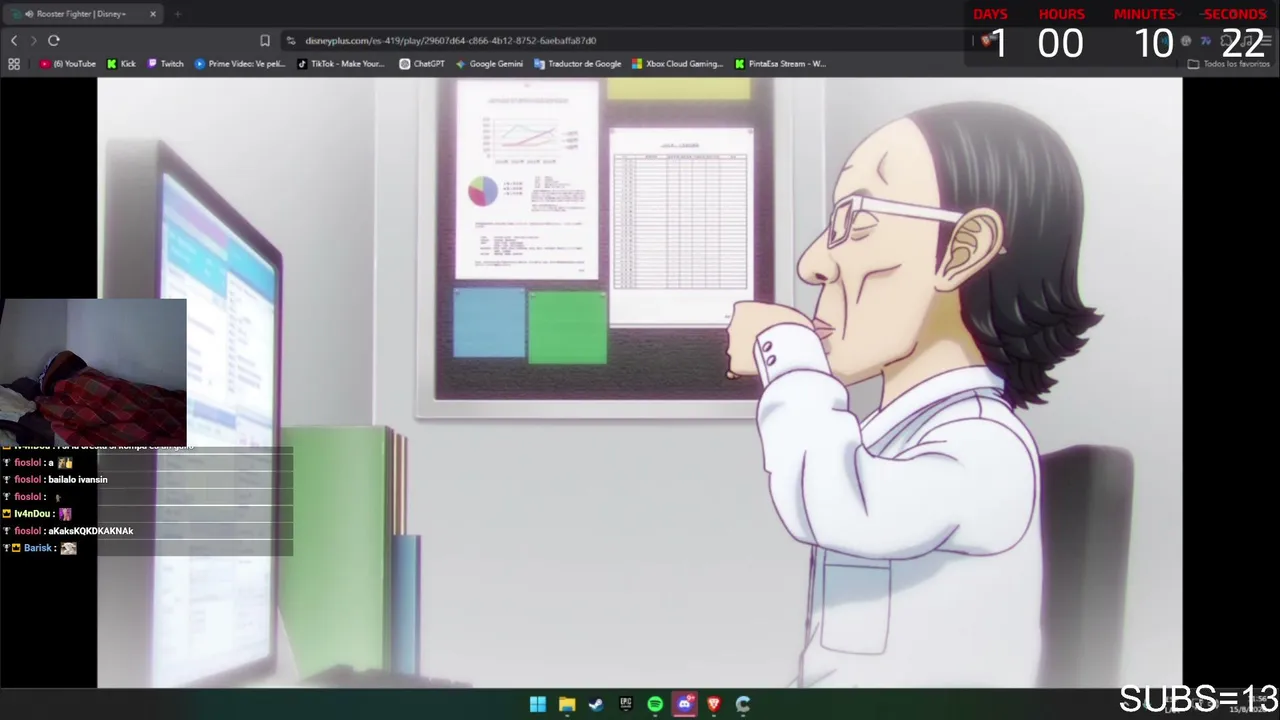Open the ChatGPT bookmark
The width and height of the screenshot is (1280, 720).
coord(422,64)
